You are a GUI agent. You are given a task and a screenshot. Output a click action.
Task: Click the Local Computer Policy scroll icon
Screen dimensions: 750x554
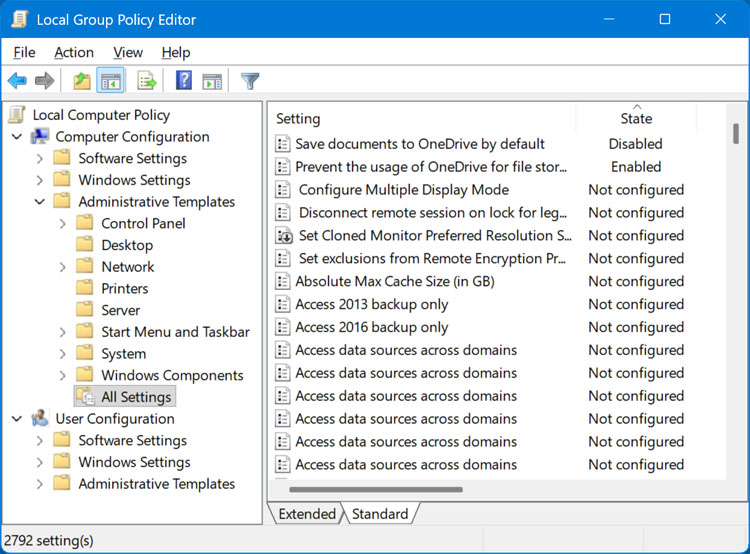tap(17, 115)
